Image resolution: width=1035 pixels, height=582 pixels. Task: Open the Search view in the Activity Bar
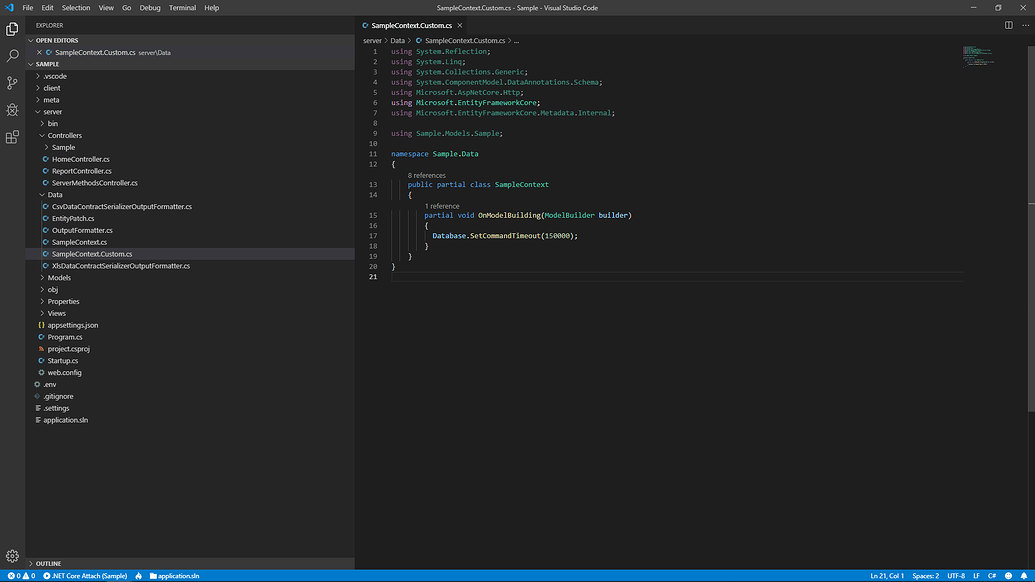pos(11,56)
